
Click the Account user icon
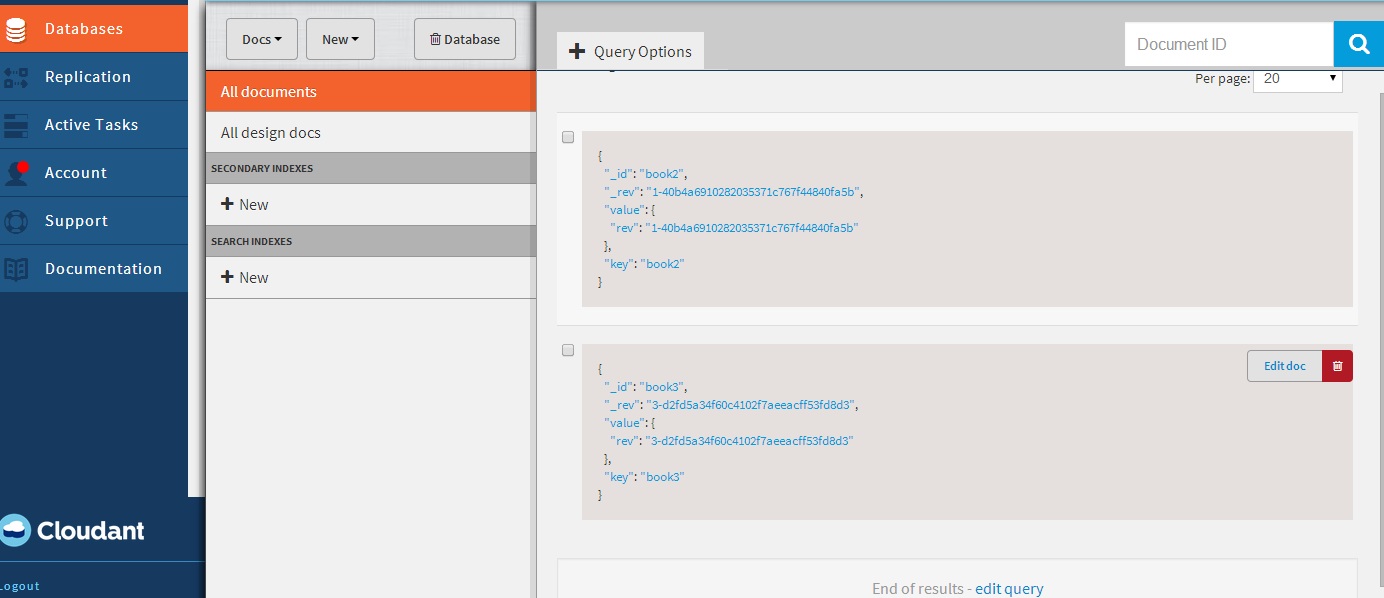tap(16, 173)
